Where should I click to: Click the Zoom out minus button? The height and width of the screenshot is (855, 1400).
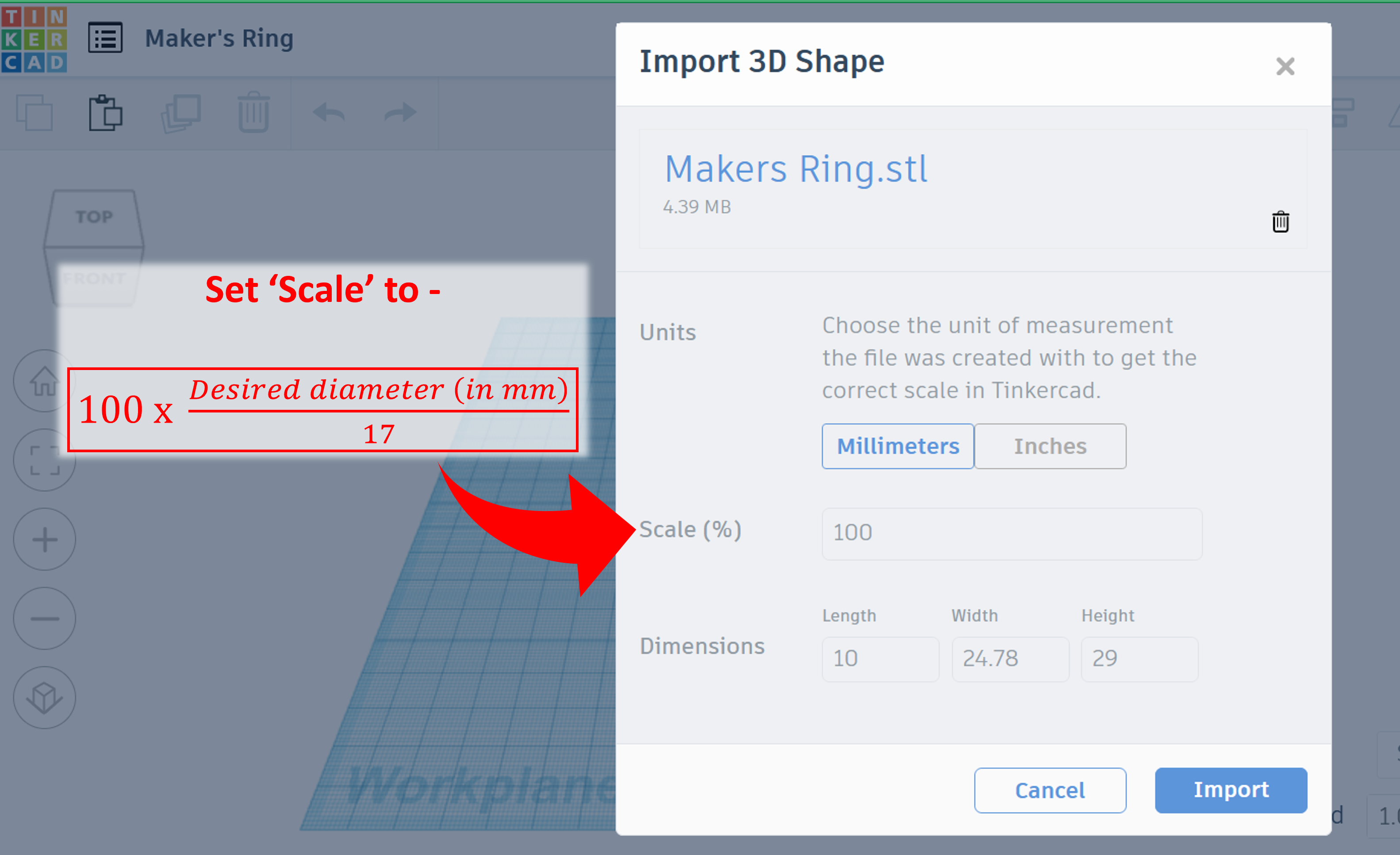click(x=44, y=618)
